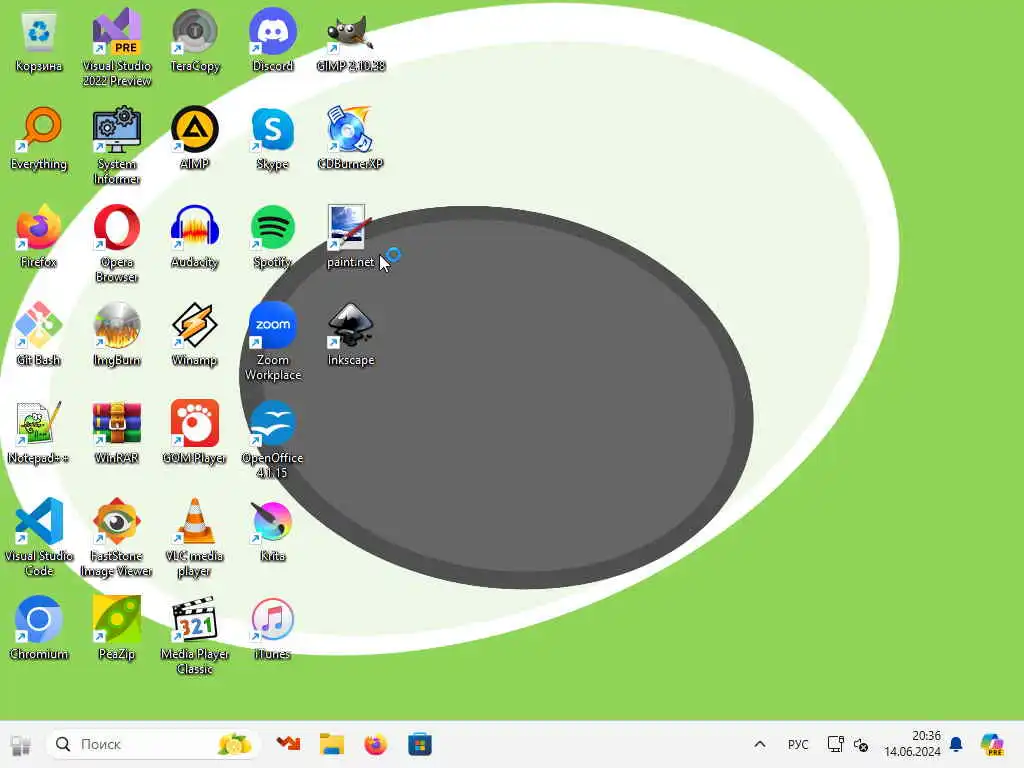
Task: Open notifications bell in the taskbar
Action: point(956,744)
